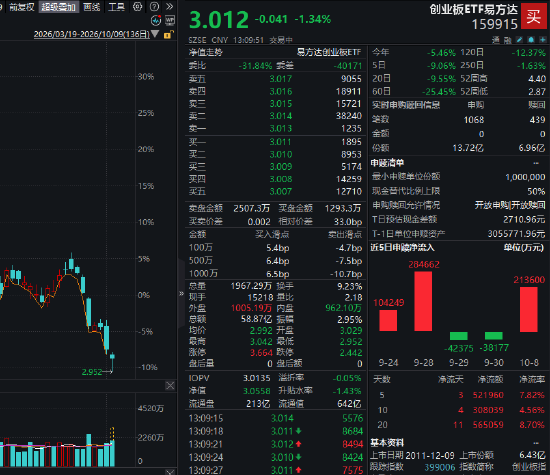Click the 5-day net inflow rate 7.82%
The height and width of the screenshot is (475, 550).
532,395
